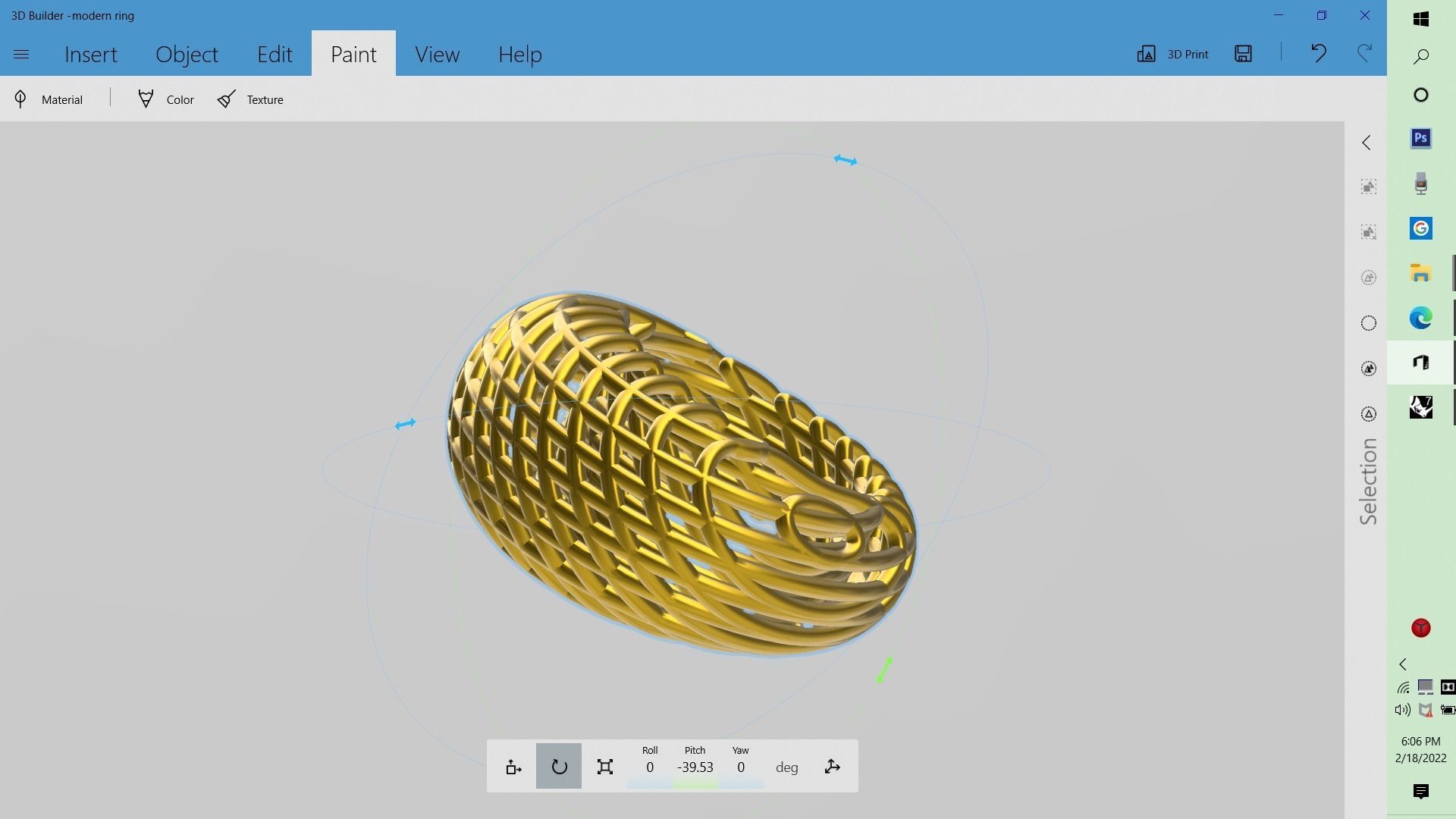Click the display monitor tray icon
The image size is (1456, 819).
(1426, 687)
